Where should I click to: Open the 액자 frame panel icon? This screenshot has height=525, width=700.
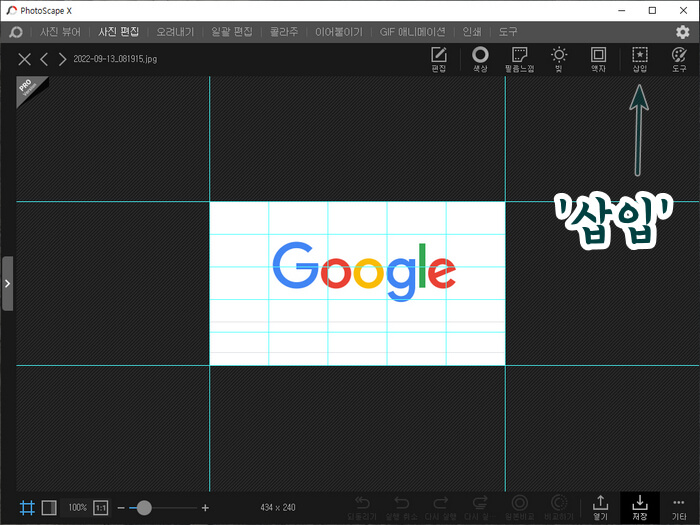tap(598, 59)
